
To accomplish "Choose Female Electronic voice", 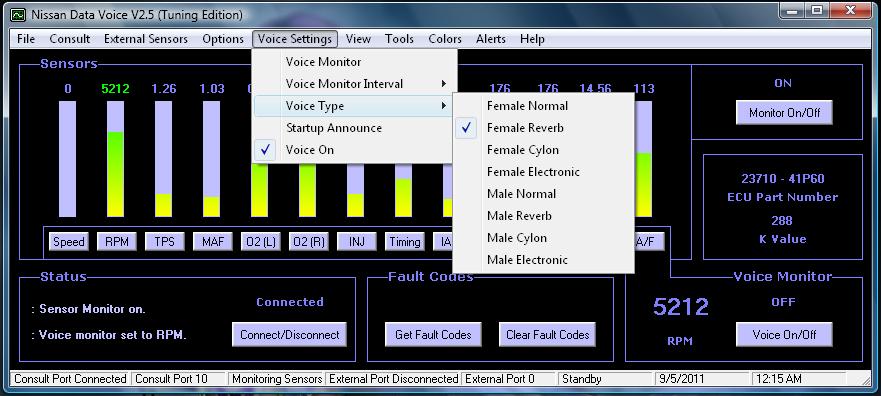I will point(543,171).
